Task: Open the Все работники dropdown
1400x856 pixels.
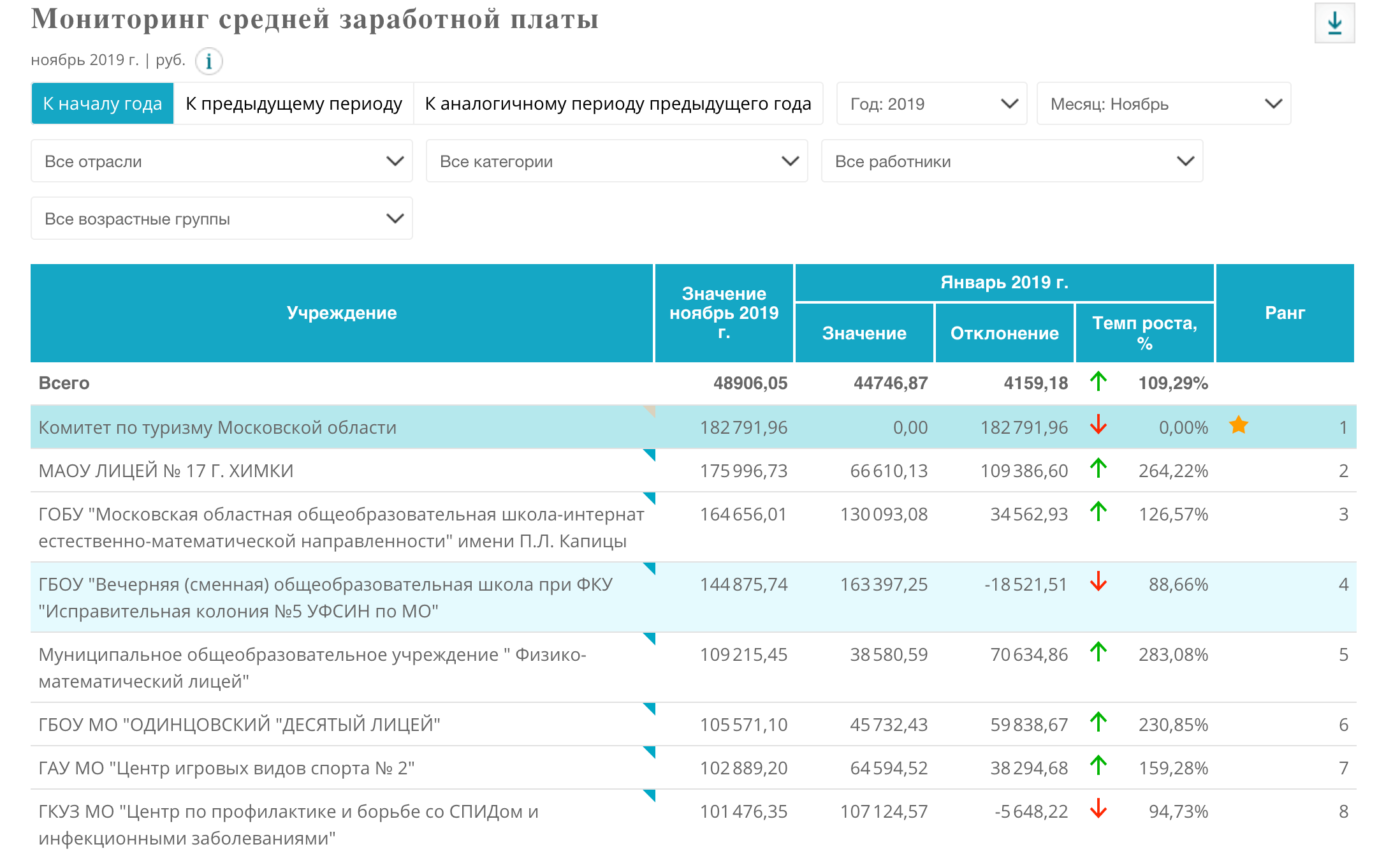Action: [x=1012, y=161]
